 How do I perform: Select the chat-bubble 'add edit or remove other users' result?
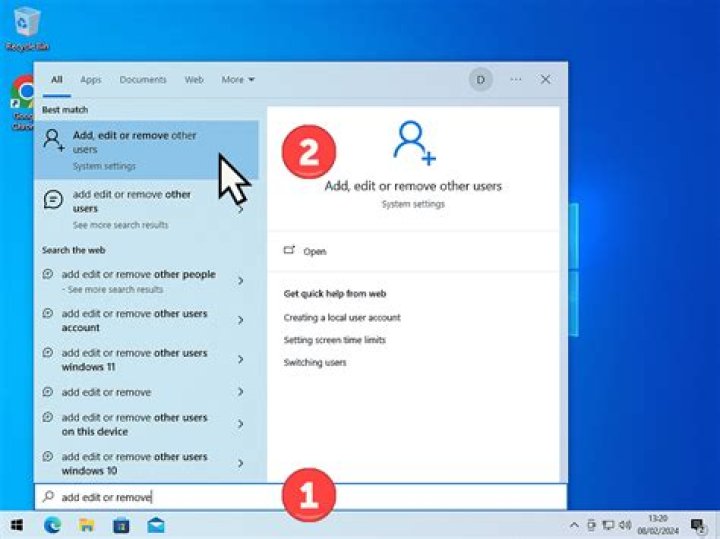click(x=146, y=209)
